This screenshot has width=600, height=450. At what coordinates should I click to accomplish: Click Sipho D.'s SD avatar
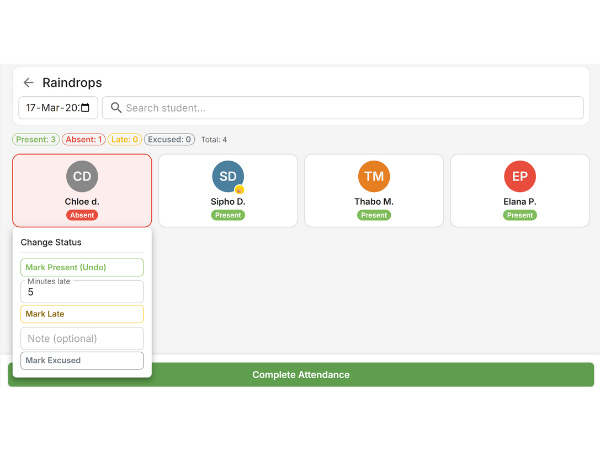point(227,176)
